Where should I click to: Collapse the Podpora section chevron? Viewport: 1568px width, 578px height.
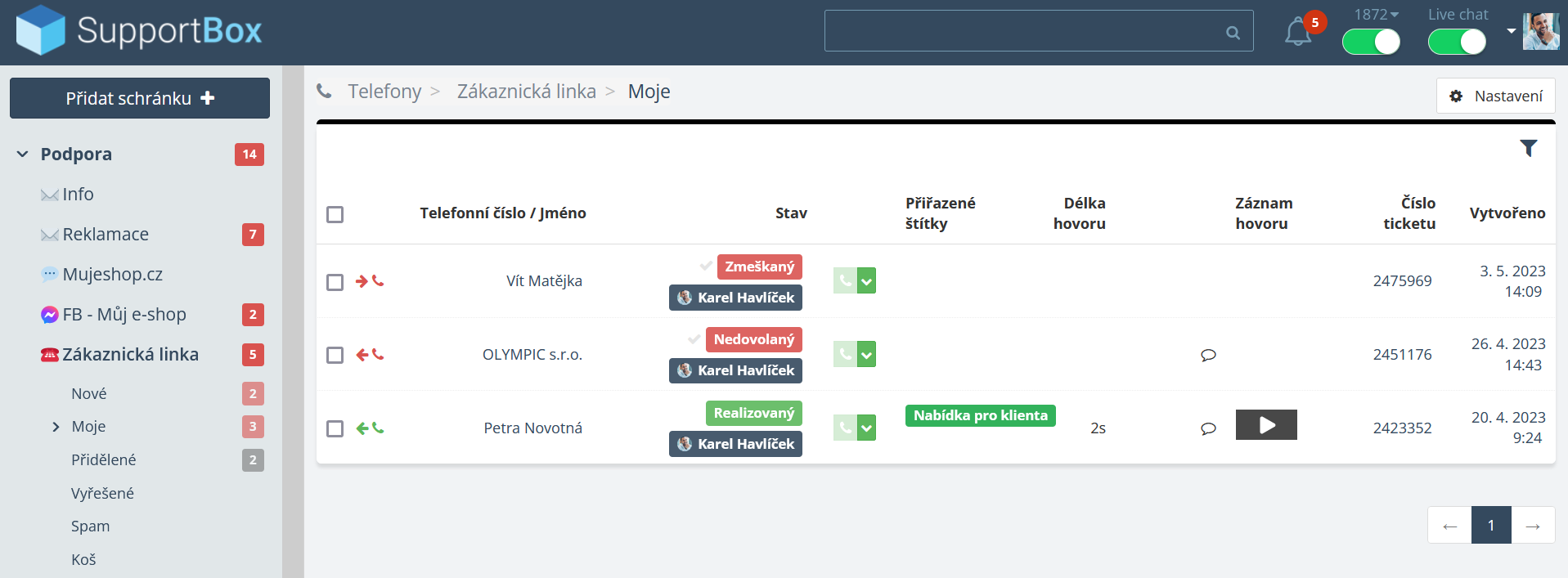pos(23,154)
